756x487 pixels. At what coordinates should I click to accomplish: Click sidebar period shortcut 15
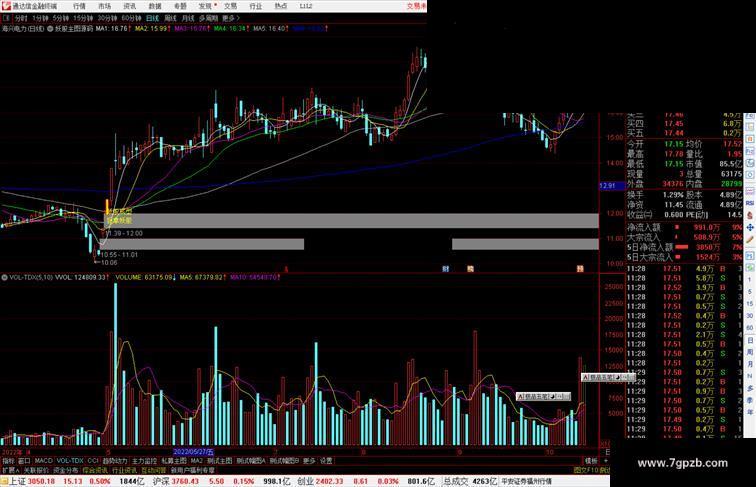pos(750,304)
